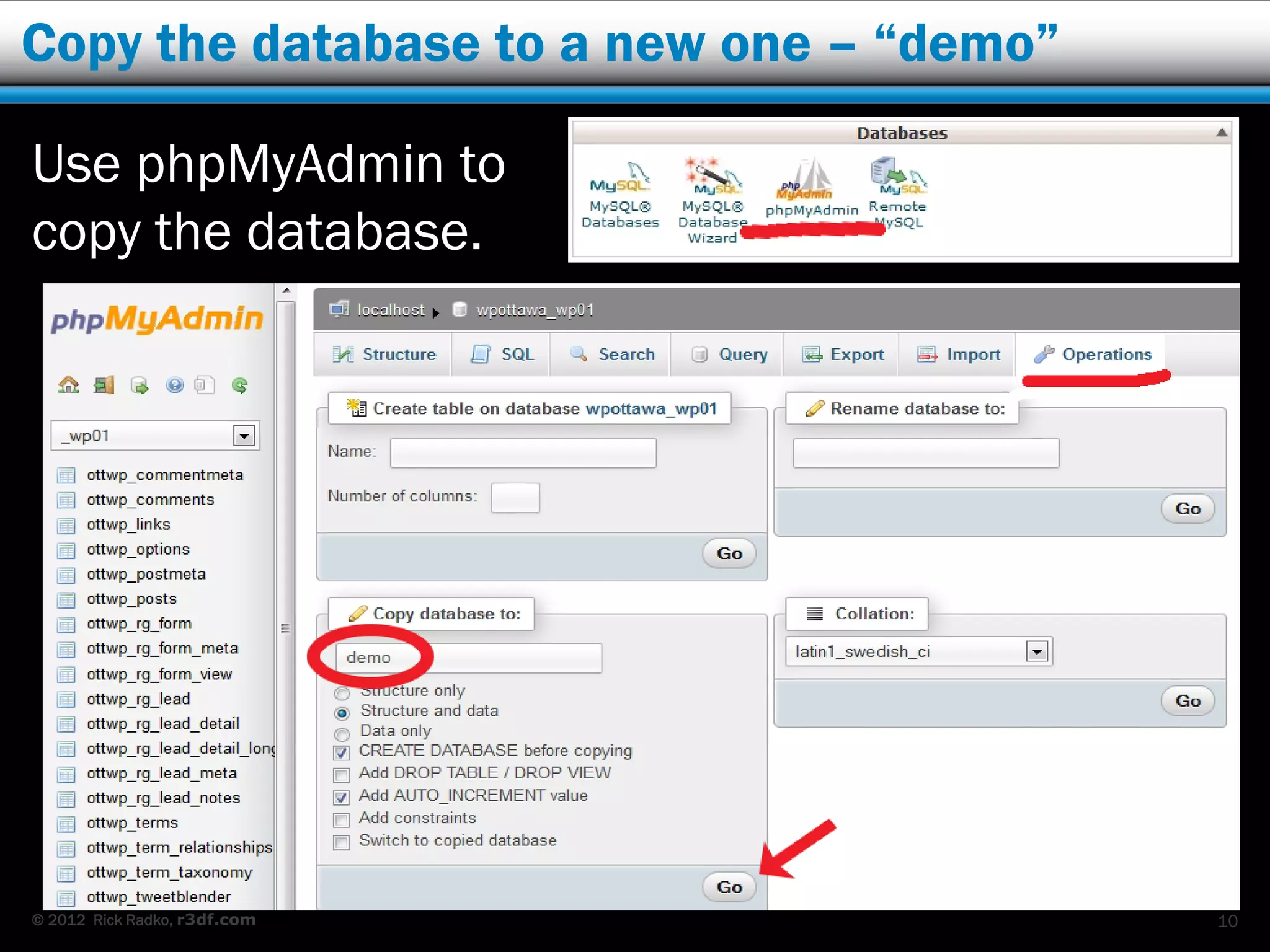The height and width of the screenshot is (952, 1270).
Task: Click Go under Collation
Action: point(1188,701)
